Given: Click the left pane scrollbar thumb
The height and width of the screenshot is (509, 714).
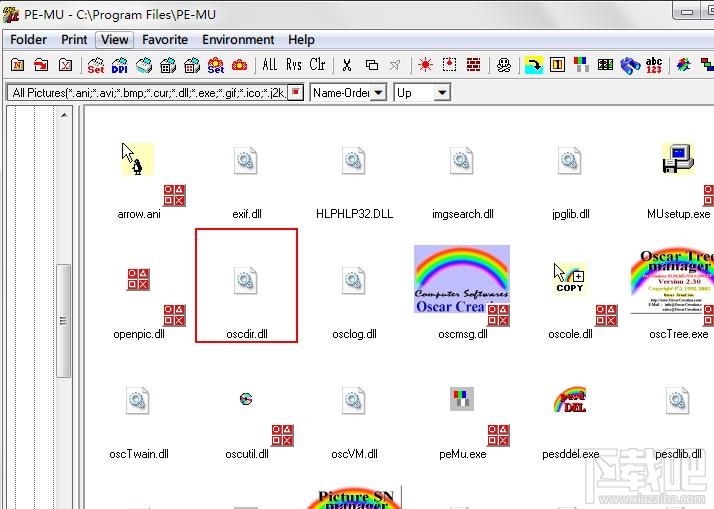Looking at the screenshot, I should pyautogui.click(x=64, y=321).
